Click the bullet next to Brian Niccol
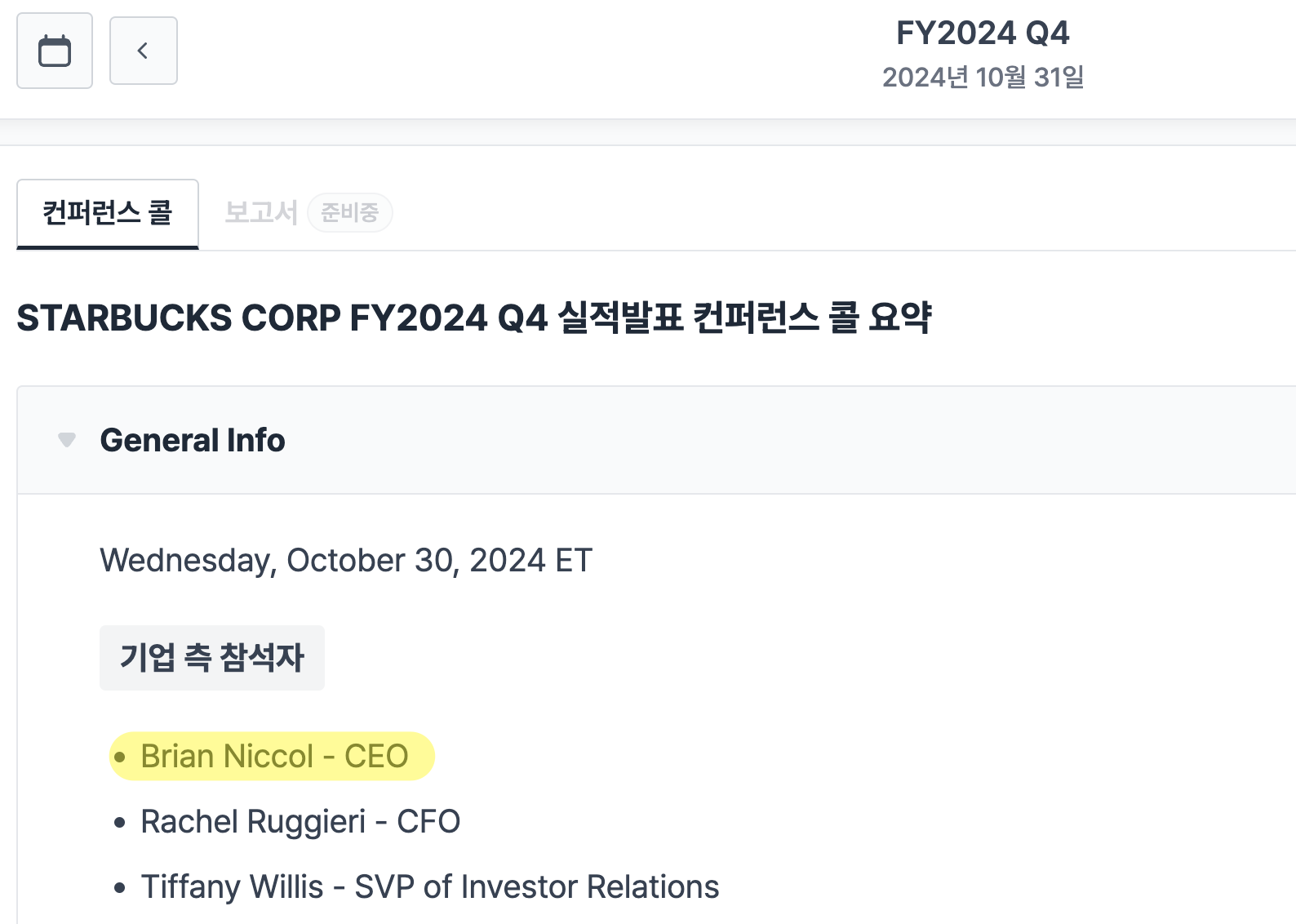This screenshot has width=1296, height=924. [x=121, y=757]
